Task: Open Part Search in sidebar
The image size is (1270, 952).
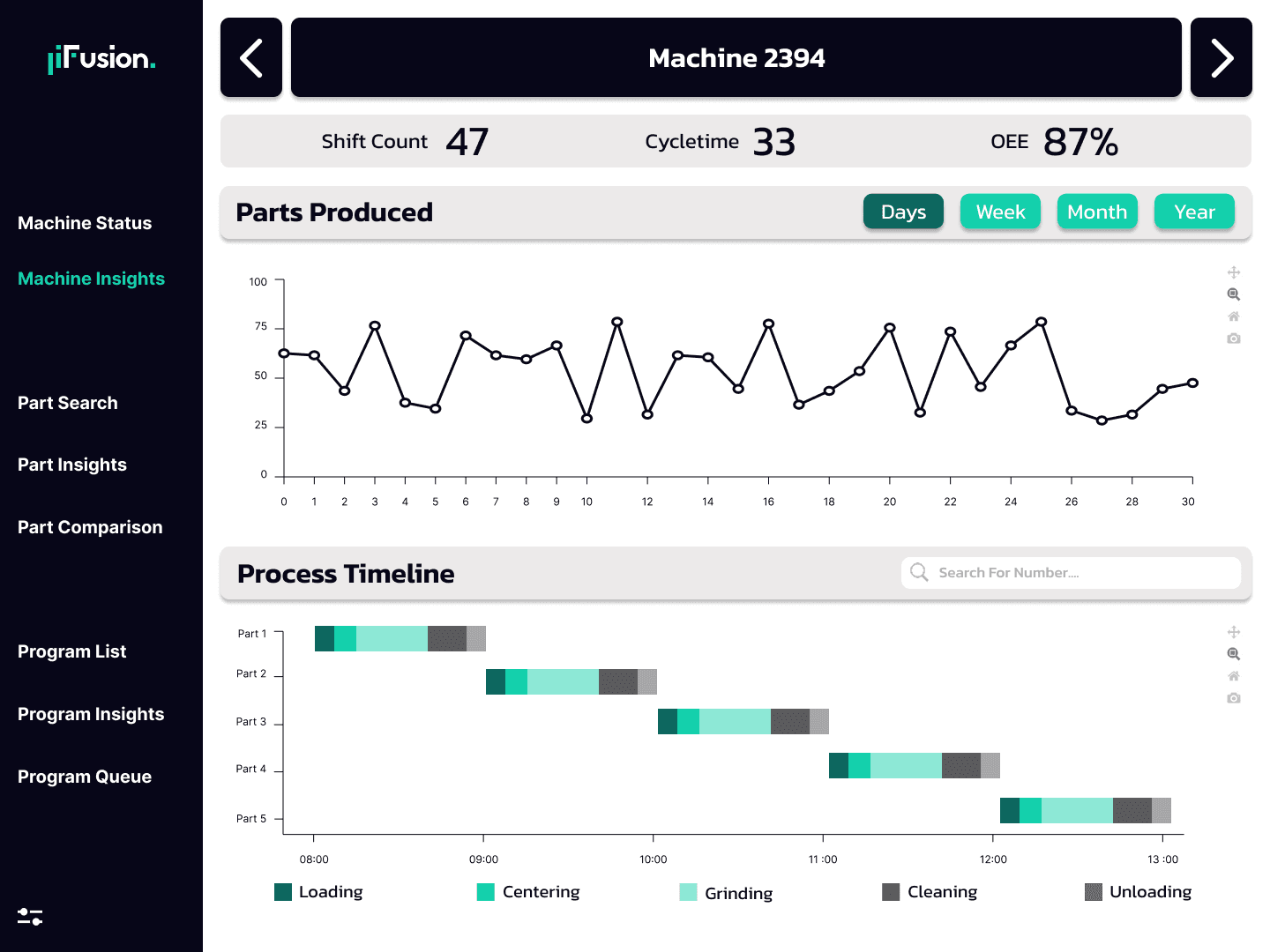Action: 67,403
